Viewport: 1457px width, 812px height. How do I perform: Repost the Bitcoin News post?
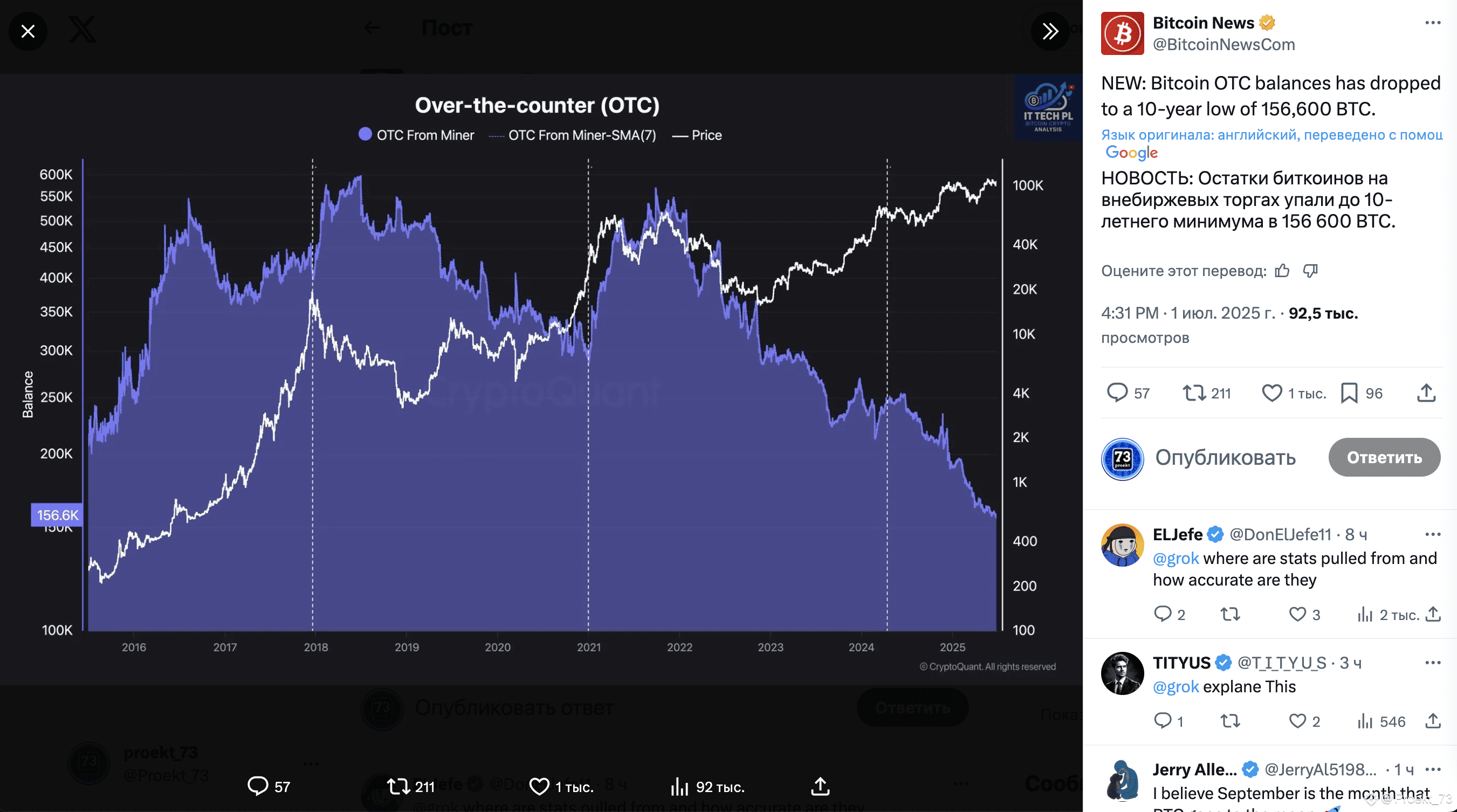1195,393
